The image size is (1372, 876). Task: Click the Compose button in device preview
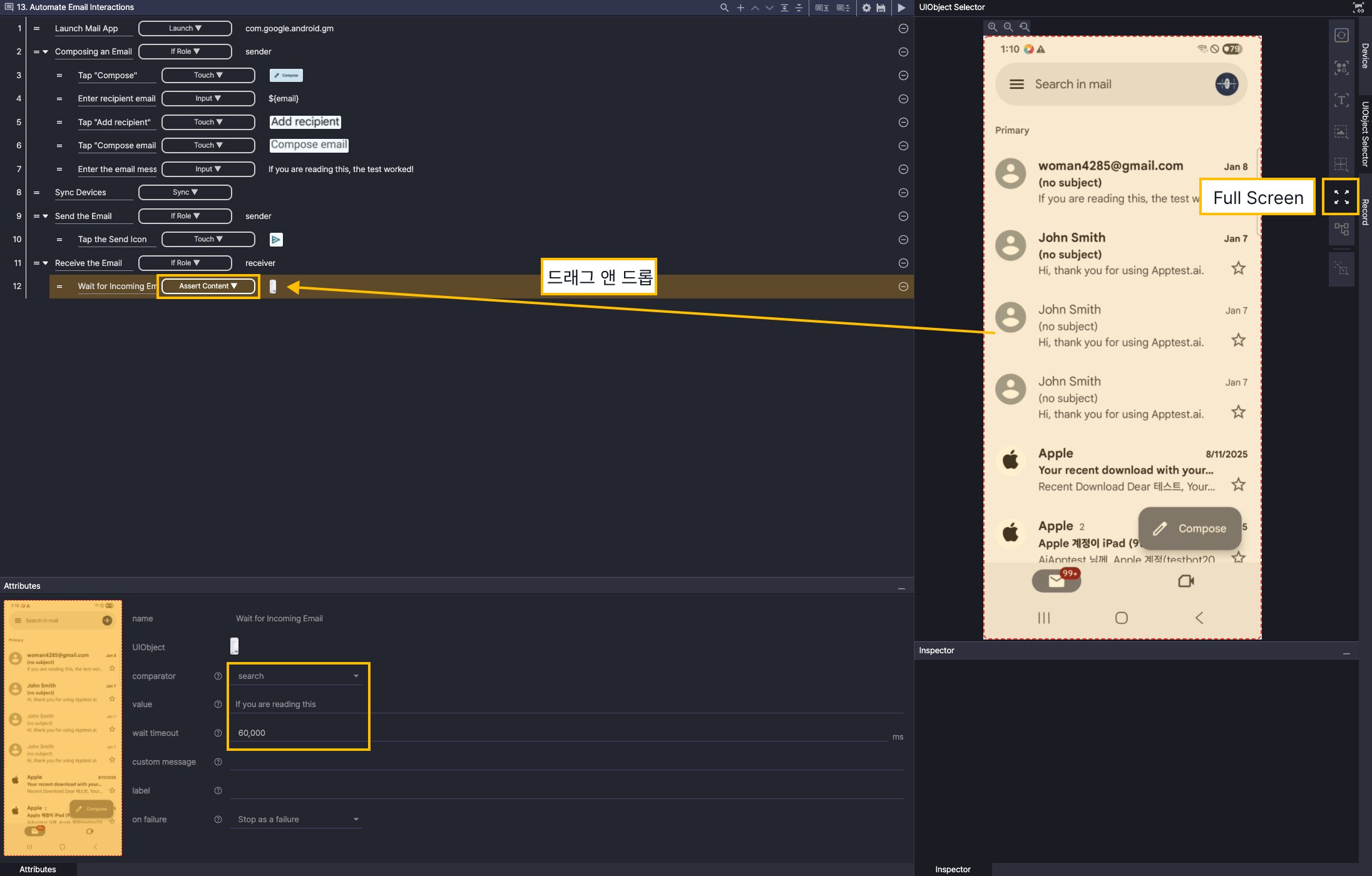[1189, 528]
